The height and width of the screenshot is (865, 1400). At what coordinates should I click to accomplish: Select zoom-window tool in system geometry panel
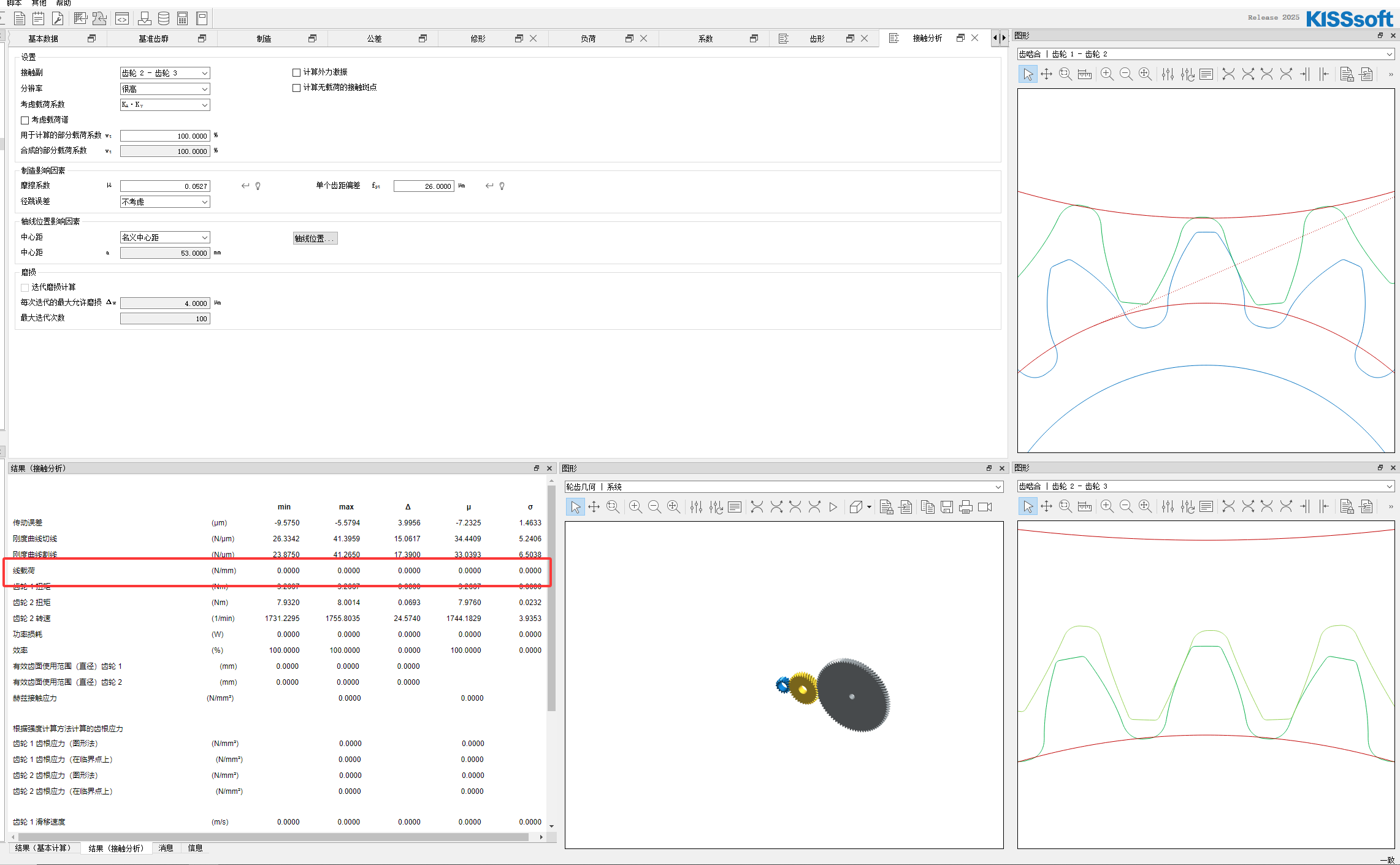pos(613,506)
